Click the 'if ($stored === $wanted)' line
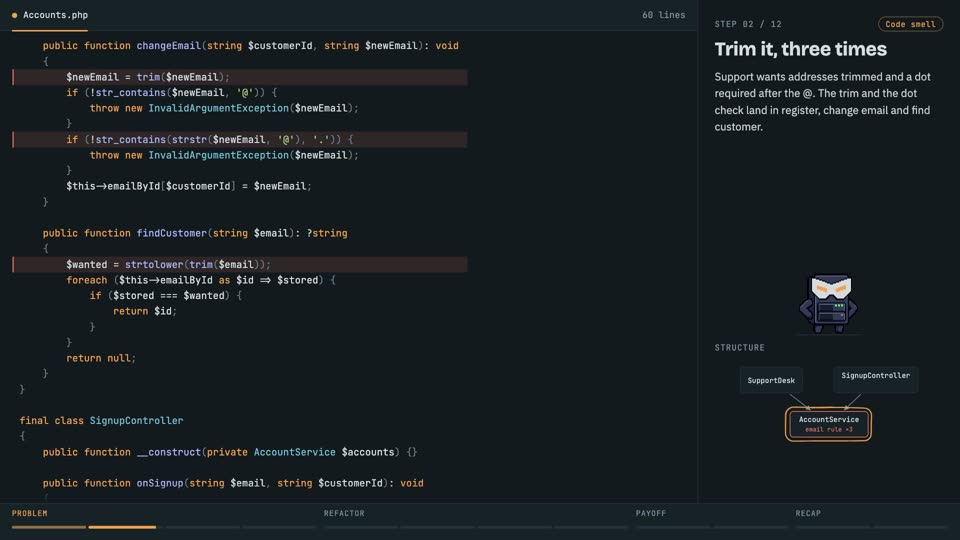960x540 pixels. coord(166,296)
